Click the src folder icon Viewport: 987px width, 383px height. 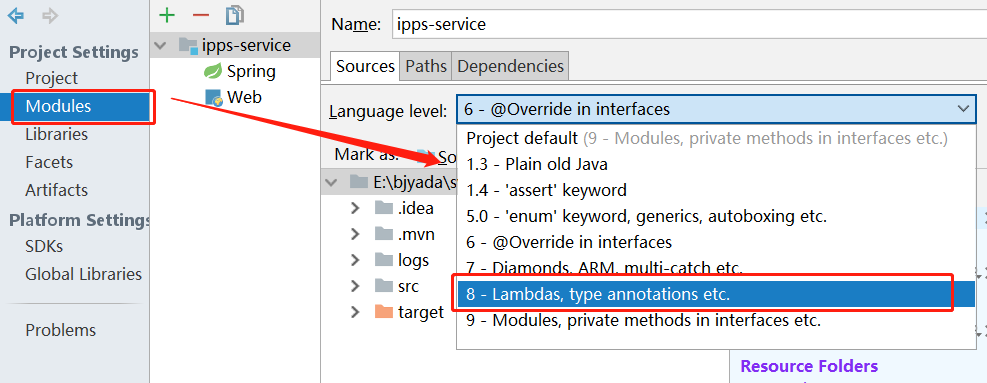383,286
